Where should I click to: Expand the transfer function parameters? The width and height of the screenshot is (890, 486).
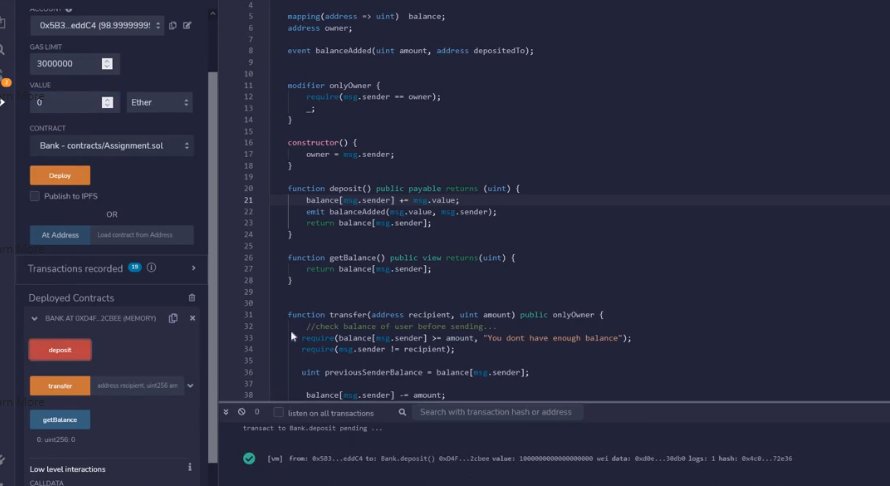coord(191,386)
